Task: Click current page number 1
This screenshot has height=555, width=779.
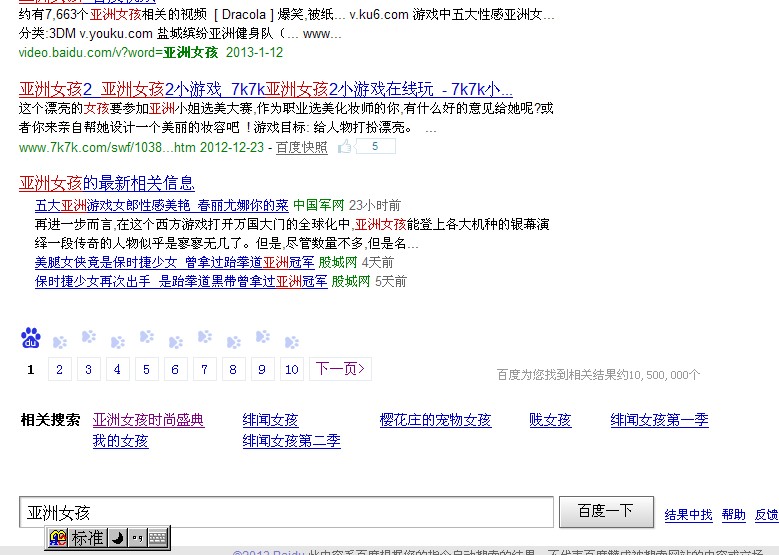Action: (31, 369)
